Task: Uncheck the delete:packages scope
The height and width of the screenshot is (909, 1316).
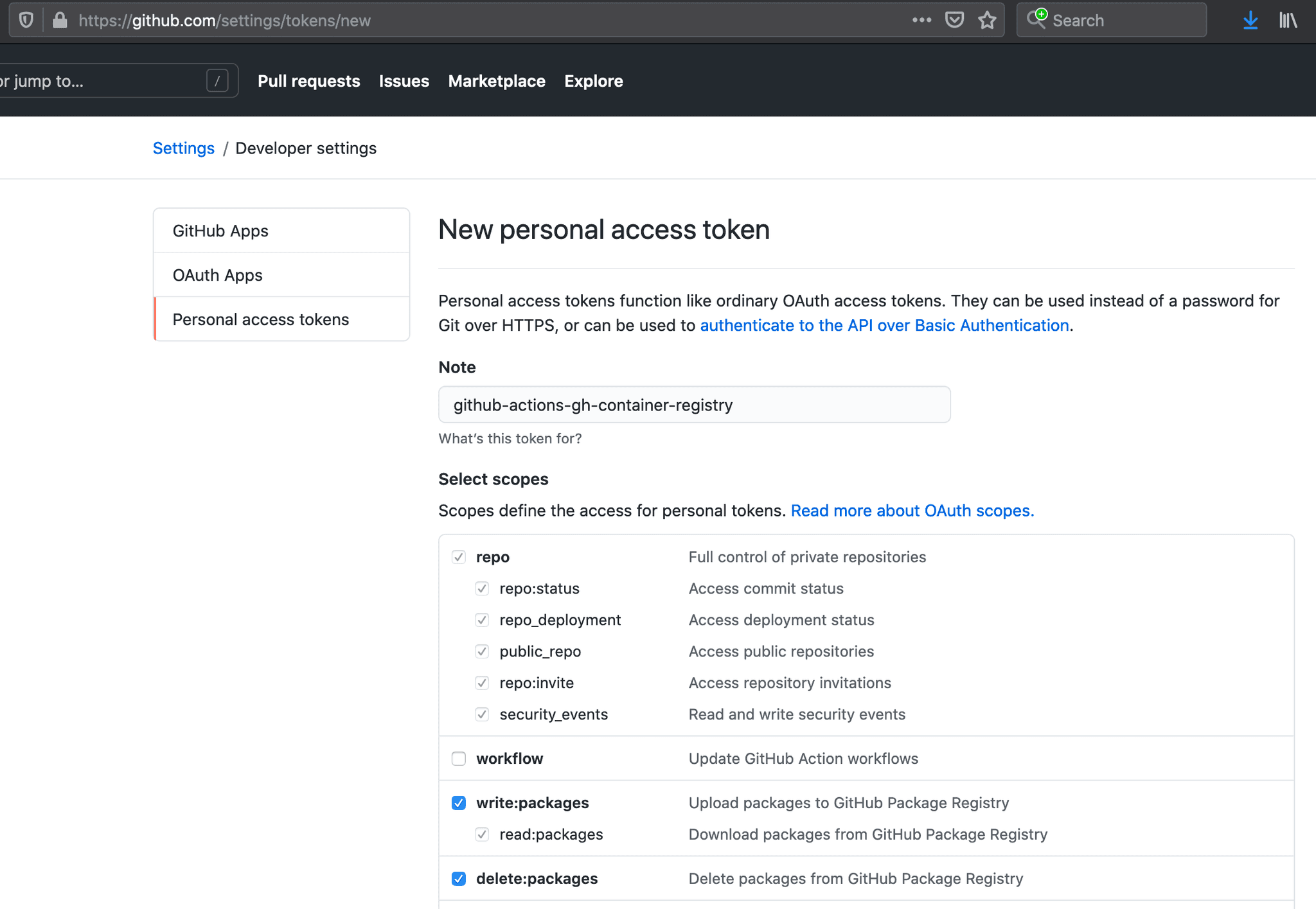Action: coord(459,879)
